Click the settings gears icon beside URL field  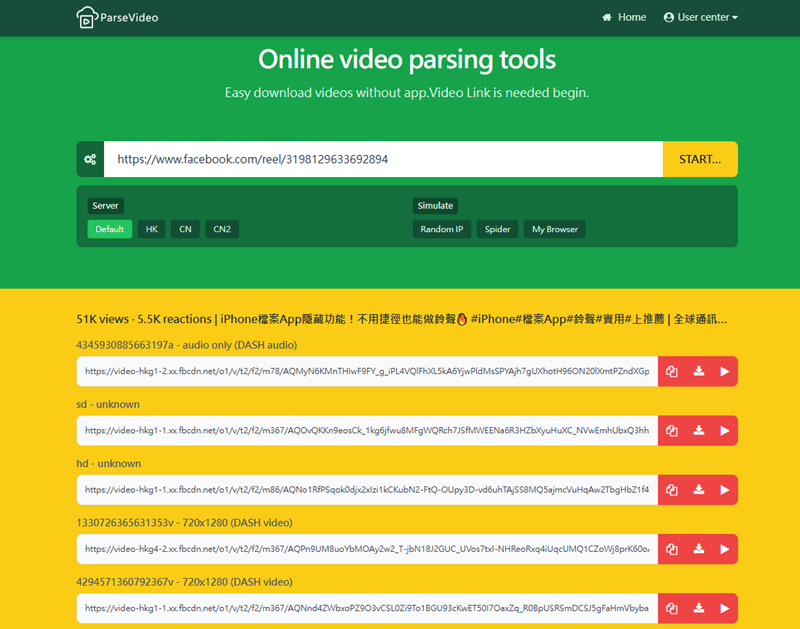[x=90, y=159]
